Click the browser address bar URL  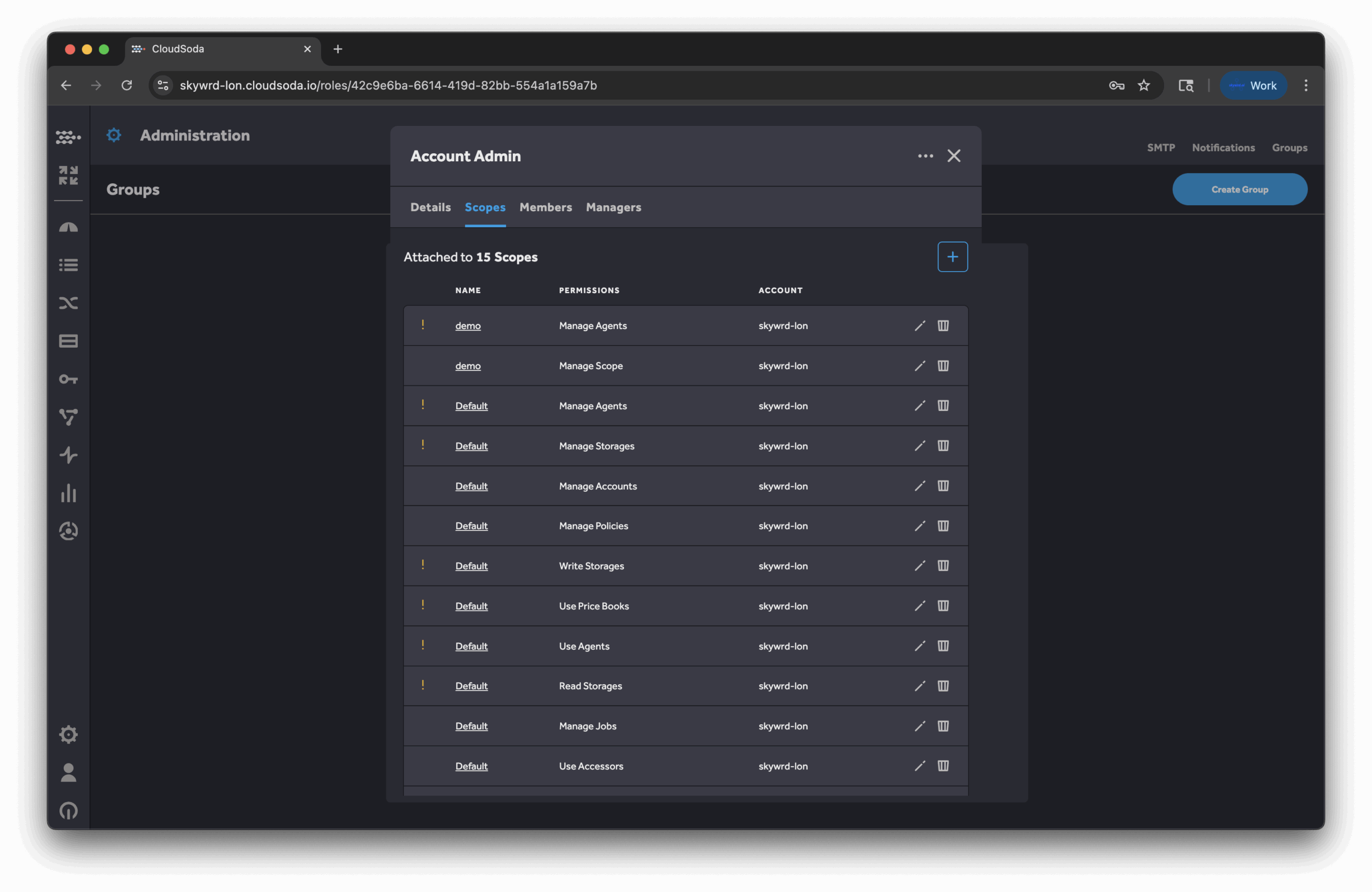(x=388, y=85)
